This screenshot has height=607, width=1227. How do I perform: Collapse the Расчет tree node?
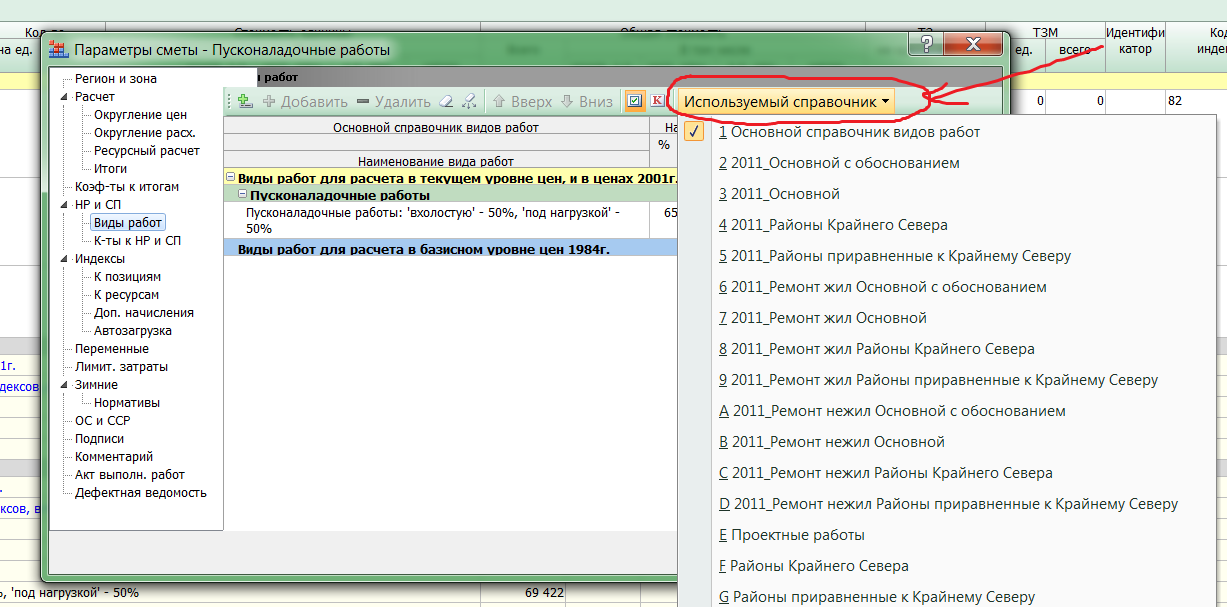[x=65, y=97]
